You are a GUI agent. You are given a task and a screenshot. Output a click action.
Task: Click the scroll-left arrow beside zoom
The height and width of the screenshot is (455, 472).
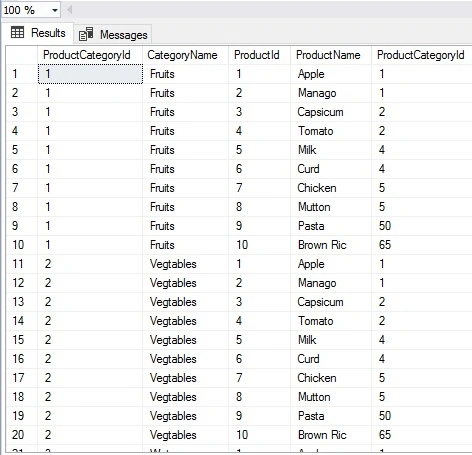pos(69,10)
